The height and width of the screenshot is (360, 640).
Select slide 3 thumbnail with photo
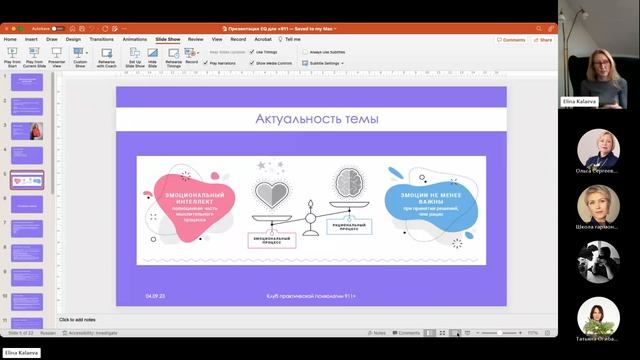click(27, 131)
